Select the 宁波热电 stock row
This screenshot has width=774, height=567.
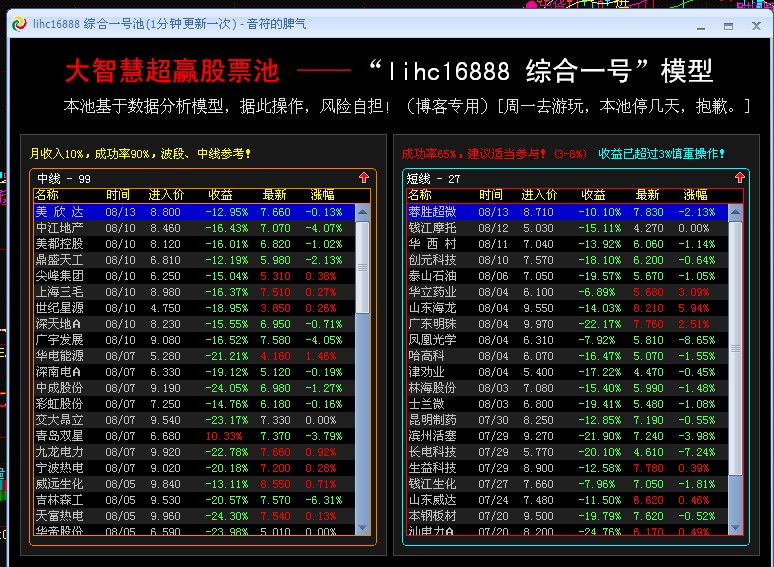click(194, 468)
